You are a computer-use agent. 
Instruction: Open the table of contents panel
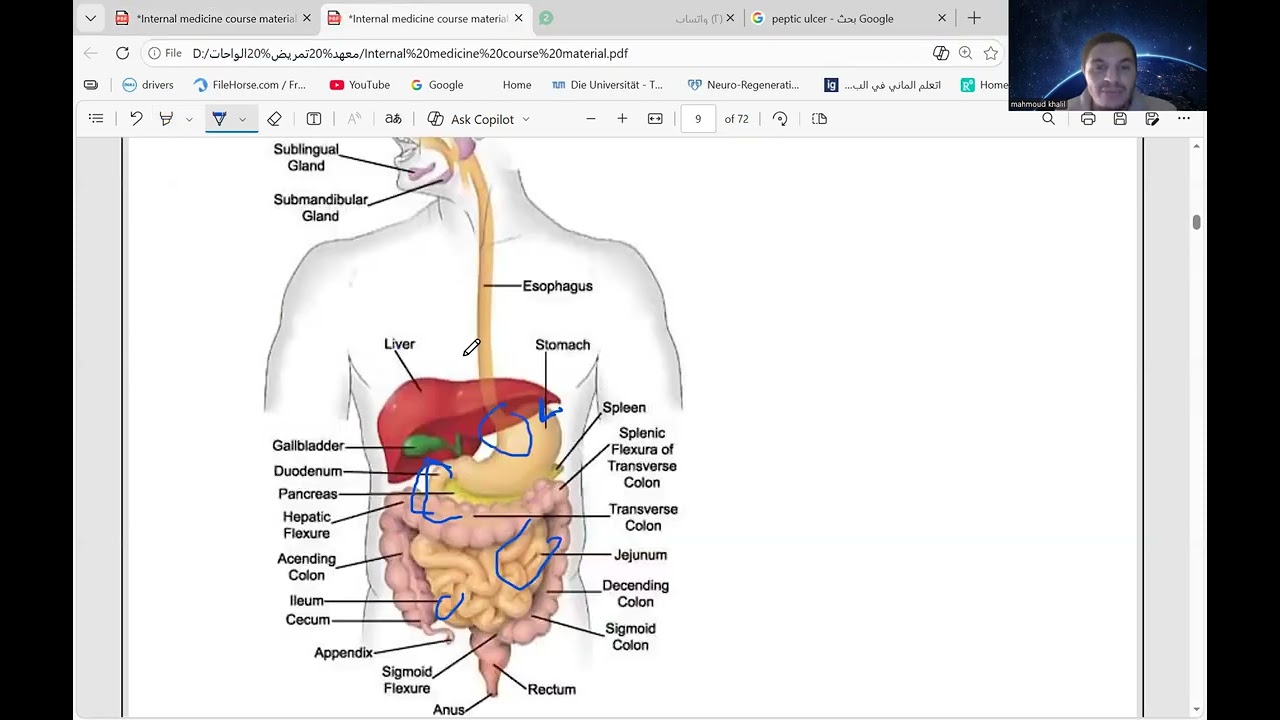coord(96,119)
